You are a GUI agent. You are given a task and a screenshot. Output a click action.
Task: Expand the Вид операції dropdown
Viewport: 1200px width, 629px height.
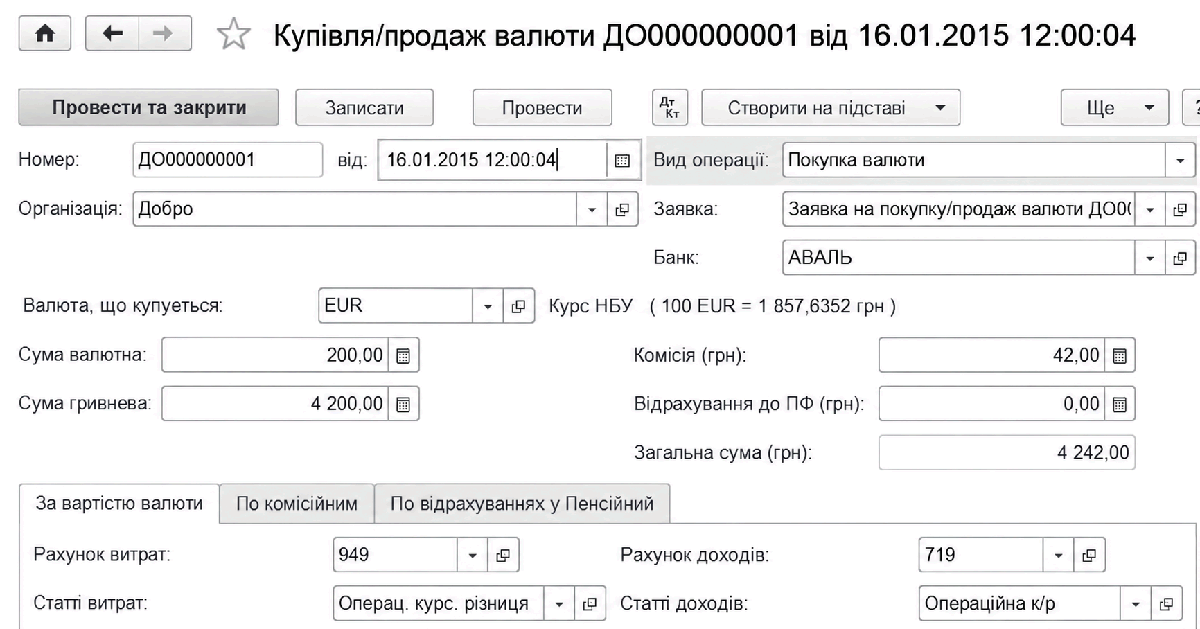pos(1181,160)
